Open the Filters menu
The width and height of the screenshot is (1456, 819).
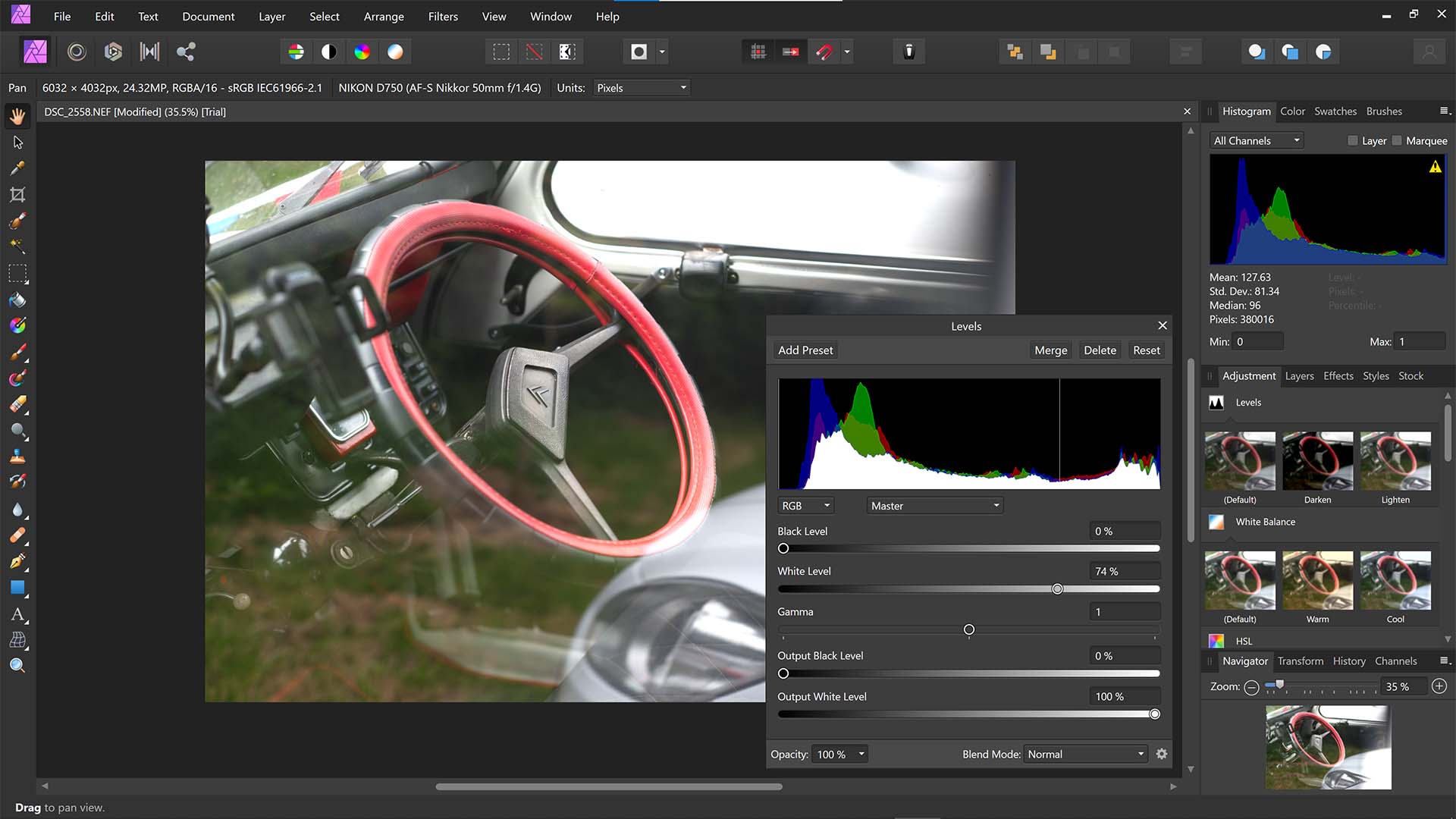[443, 17]
